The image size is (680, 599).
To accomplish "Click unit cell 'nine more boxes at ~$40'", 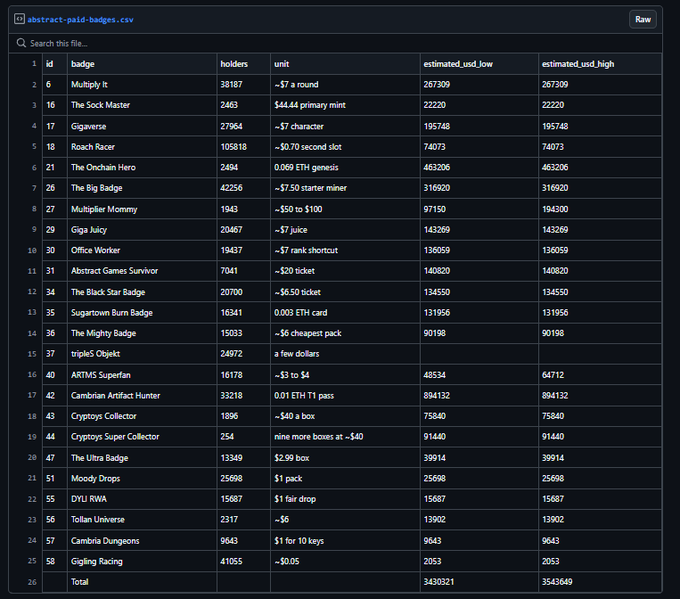I will 345,436.
